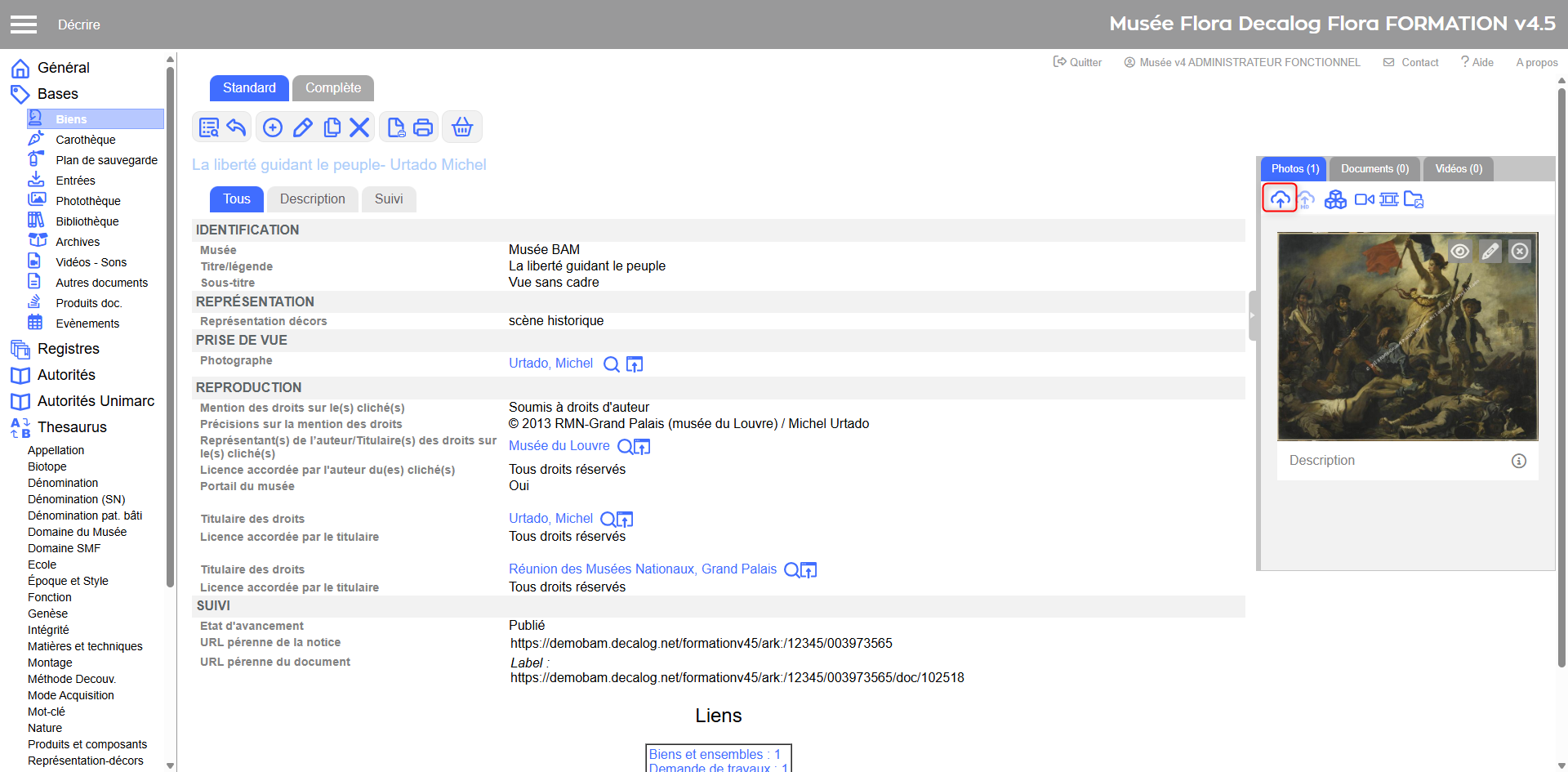The width and height of the screenshot is (1568, 772).
Task: Open the Documents (0) tab
Action: point(1374,169)
